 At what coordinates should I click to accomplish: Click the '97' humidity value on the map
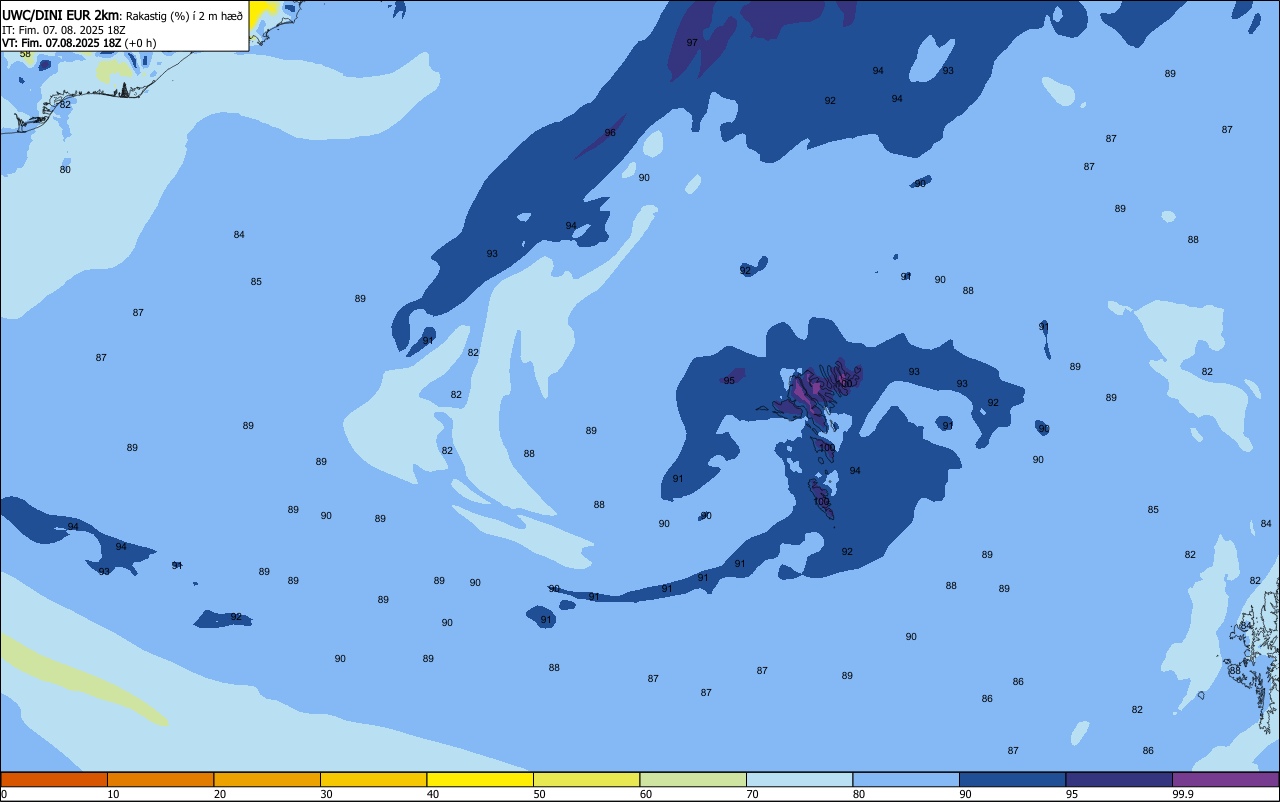point(692,43)
